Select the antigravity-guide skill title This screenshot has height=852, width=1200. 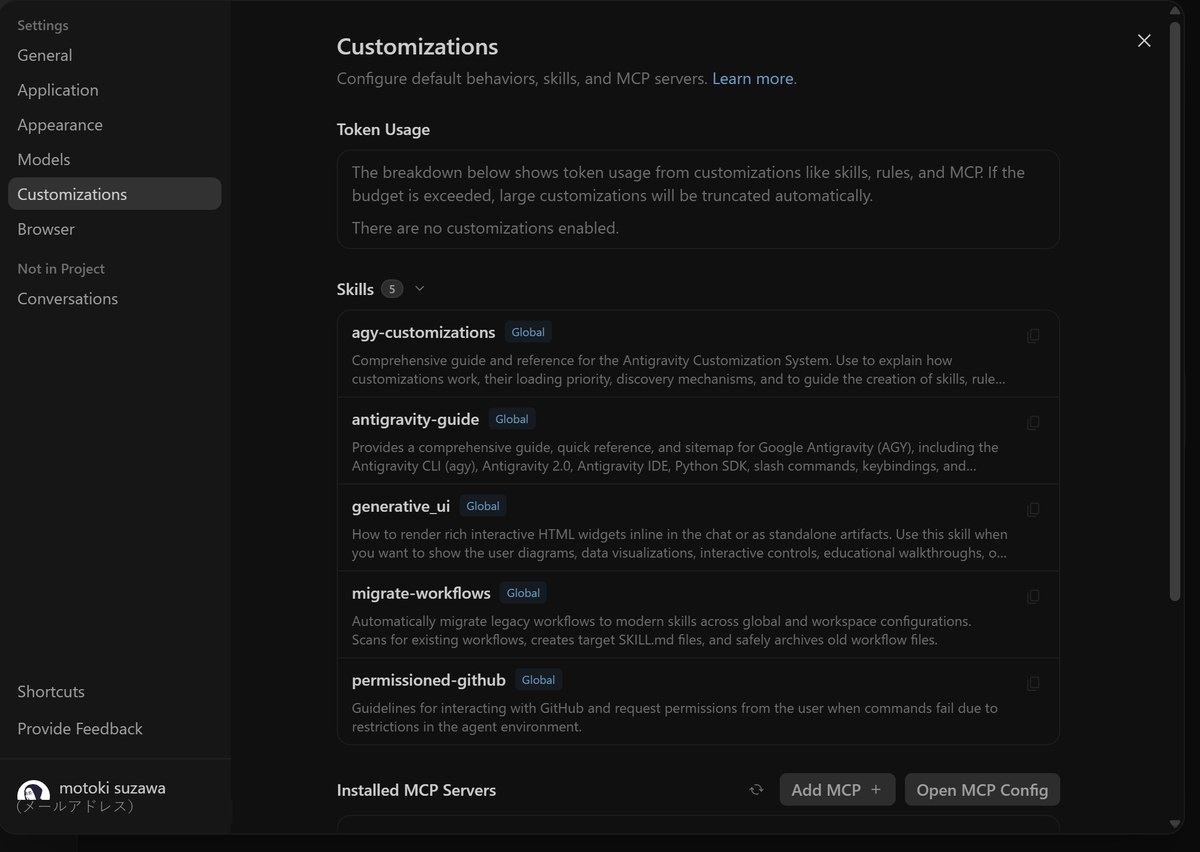point(416,419)
